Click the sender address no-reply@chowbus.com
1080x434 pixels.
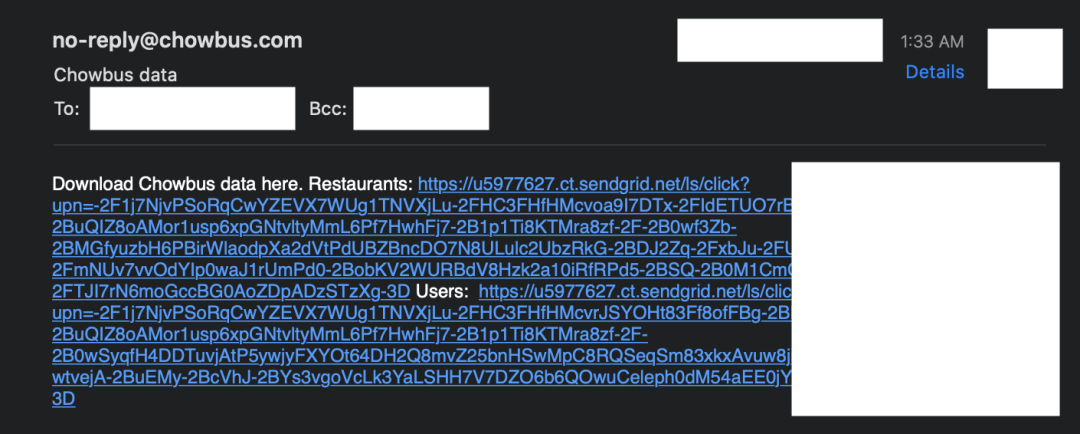(177, 41)
